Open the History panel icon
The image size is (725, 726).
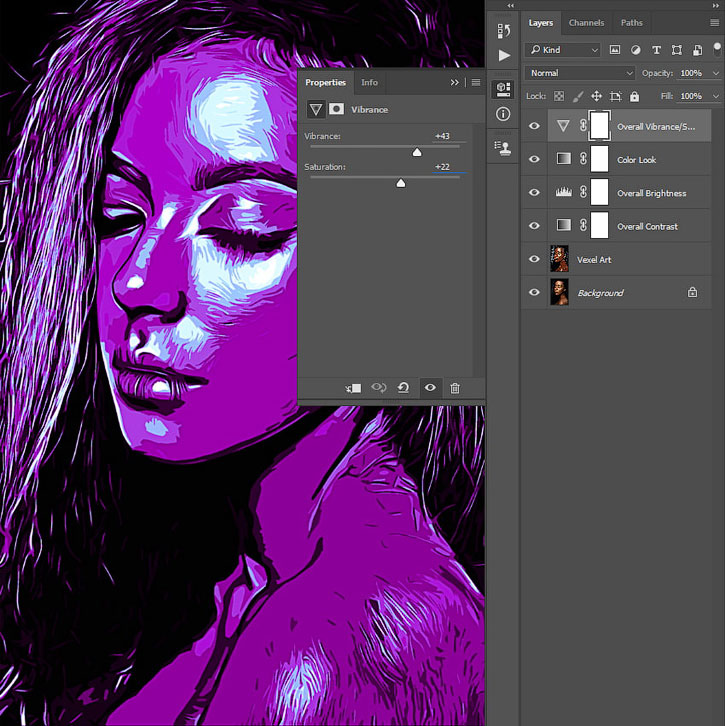[503, 31]
